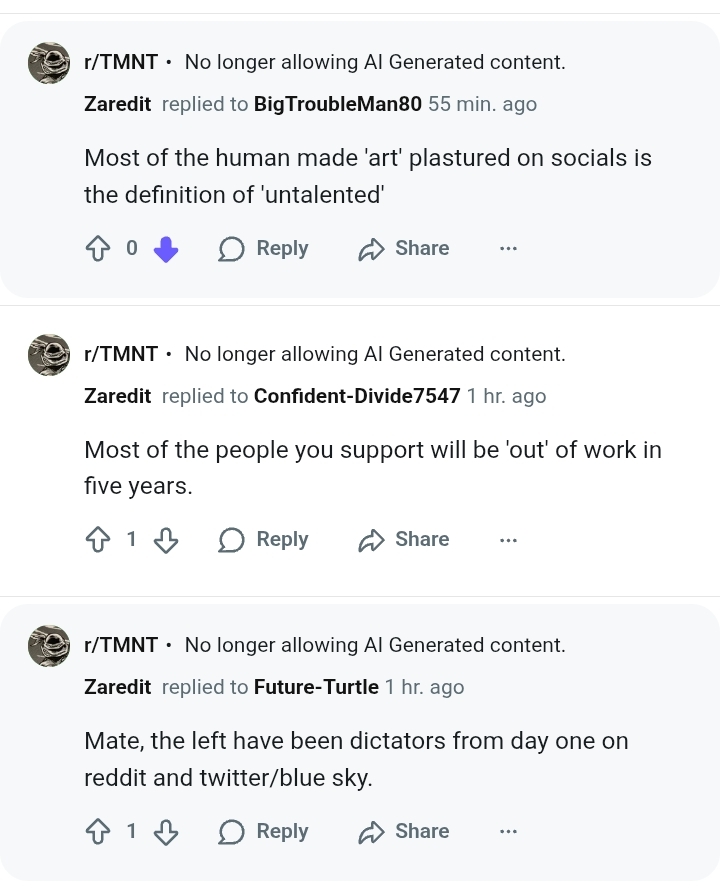Open the post title link in the third comment
This screenshot has width=720, height=888.
coord(375,645)
